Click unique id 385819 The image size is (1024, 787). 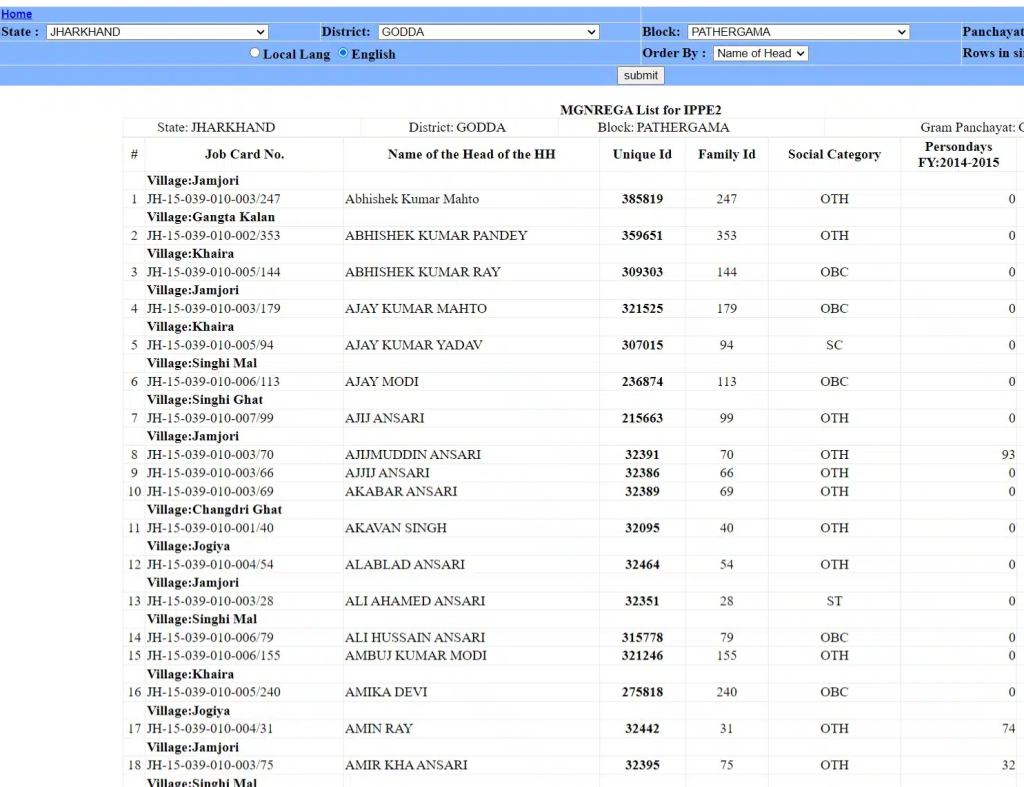pyautogui.click(x=642, y=199)
